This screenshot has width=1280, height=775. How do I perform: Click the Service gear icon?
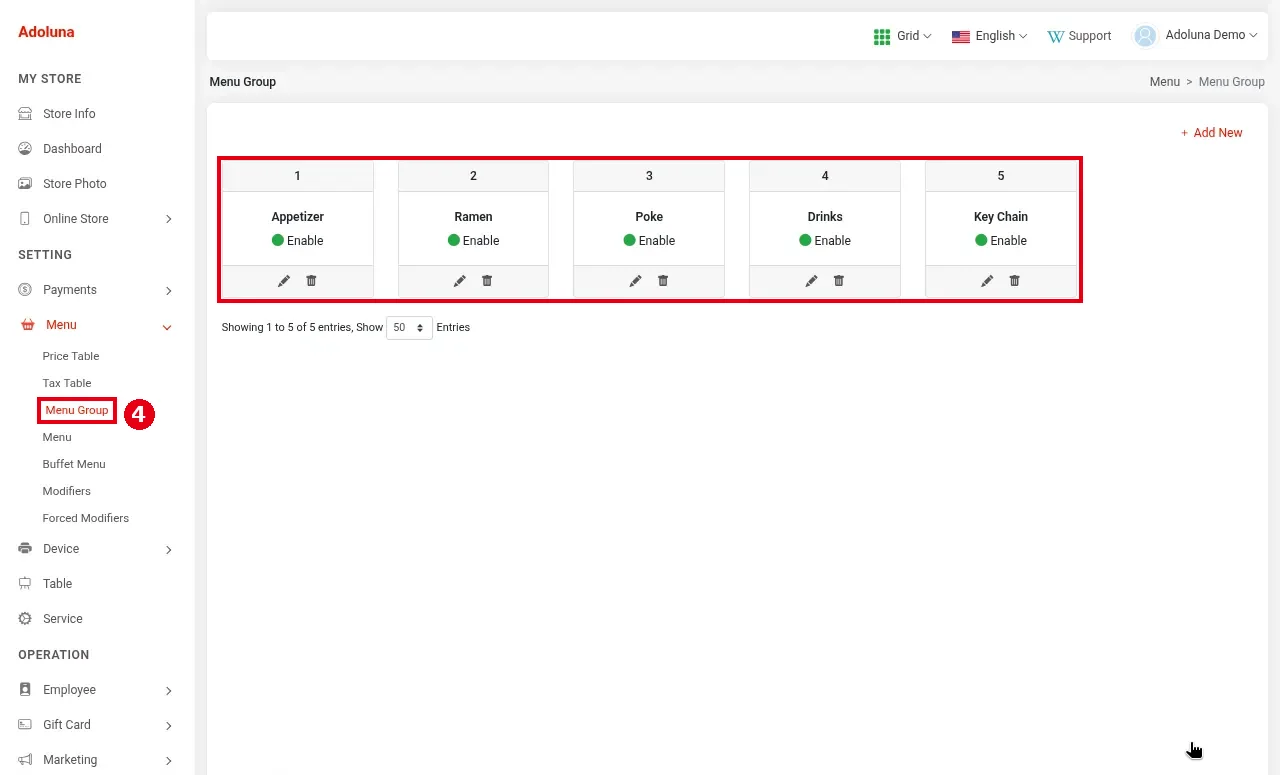[25, 619]
